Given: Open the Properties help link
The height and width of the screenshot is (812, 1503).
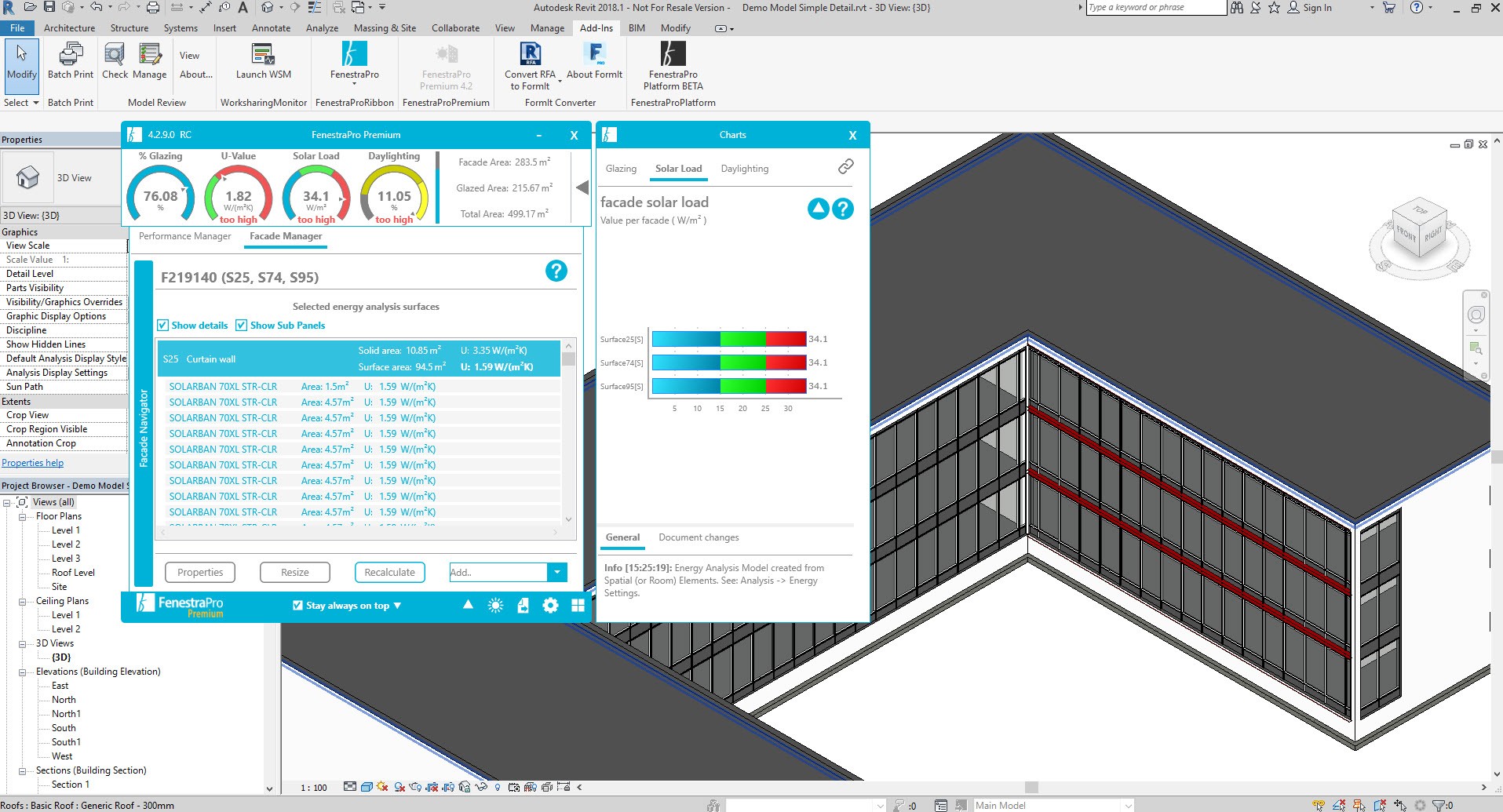Looking at the screenshot, I should [x=32, y=463].
